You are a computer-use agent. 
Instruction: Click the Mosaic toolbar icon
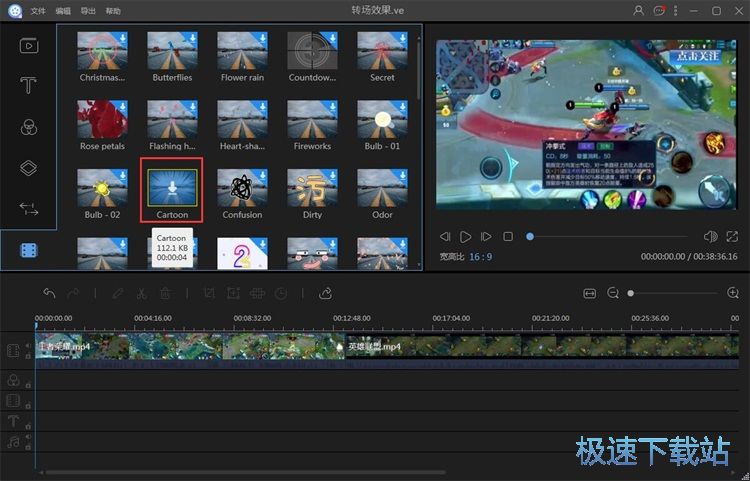257,293
